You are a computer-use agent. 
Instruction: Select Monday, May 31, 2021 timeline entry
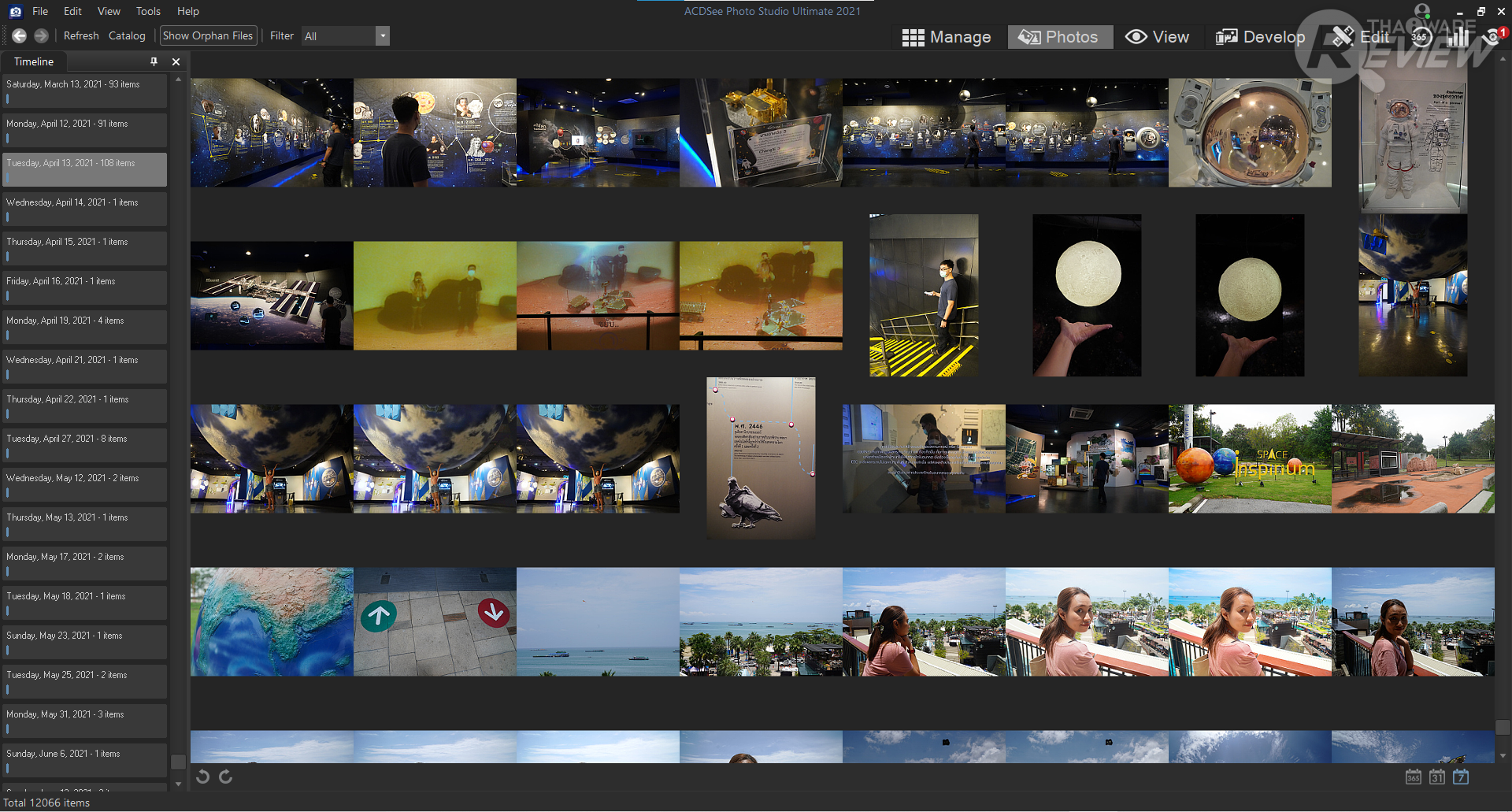tap(85, 721)
